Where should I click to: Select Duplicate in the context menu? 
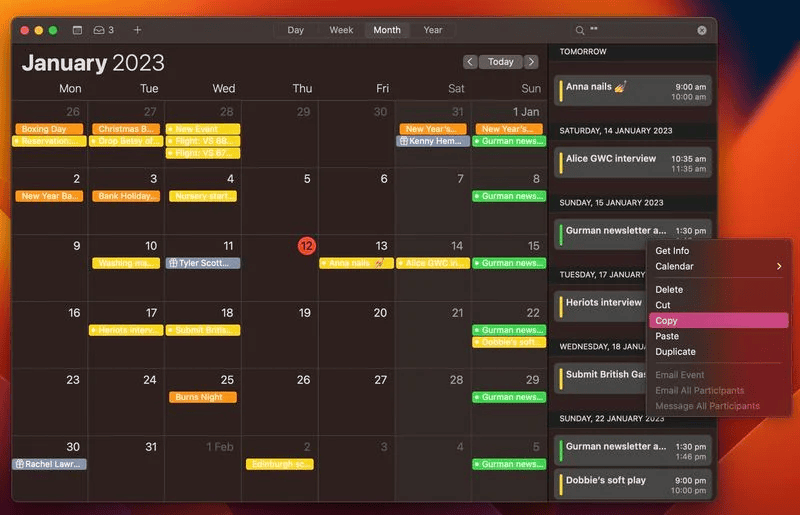click(x=676, y=352)
